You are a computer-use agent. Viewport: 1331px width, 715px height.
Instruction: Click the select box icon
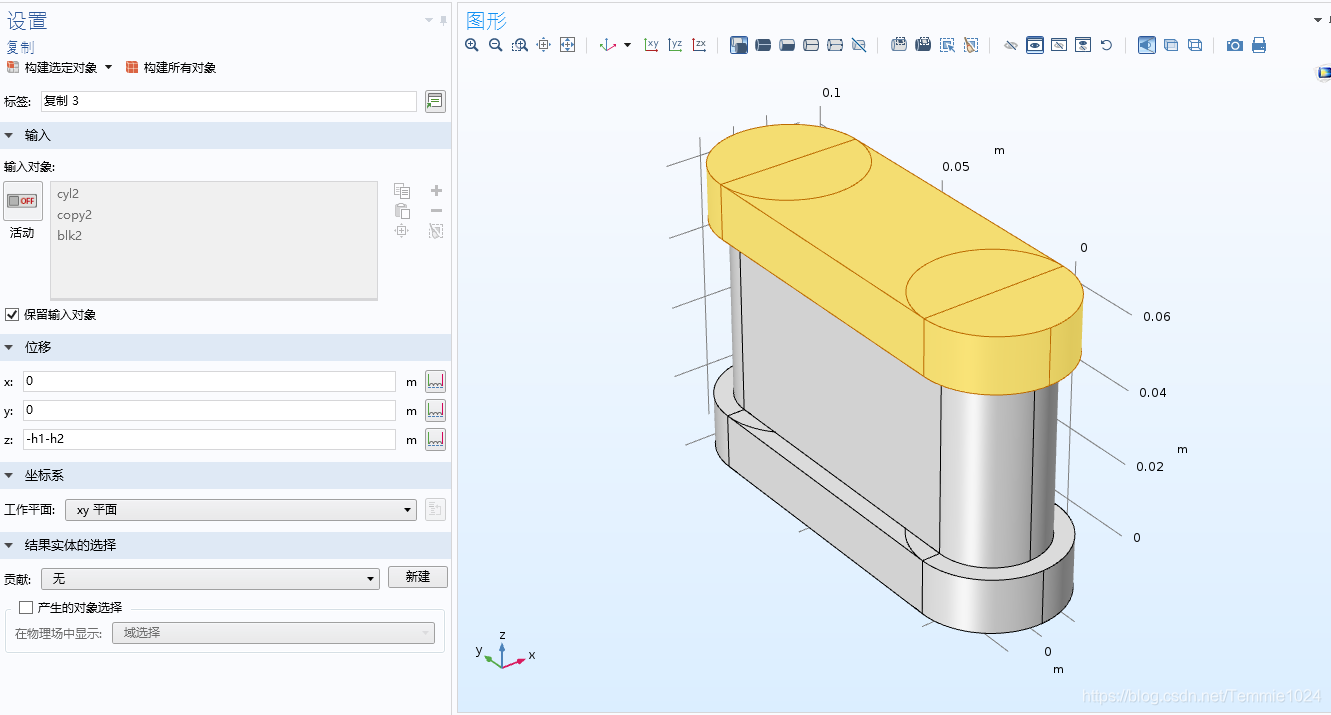click(947, 45)
